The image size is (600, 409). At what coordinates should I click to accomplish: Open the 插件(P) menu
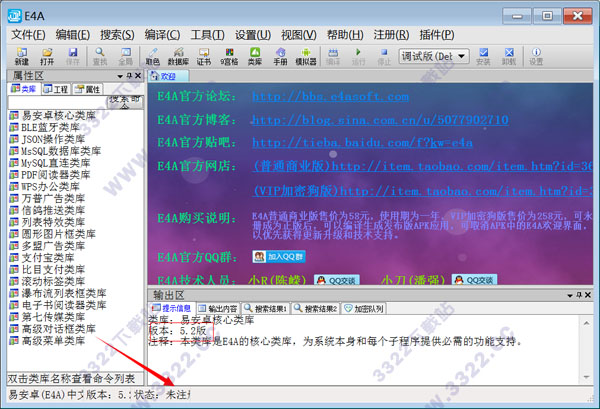pos(437,35)
